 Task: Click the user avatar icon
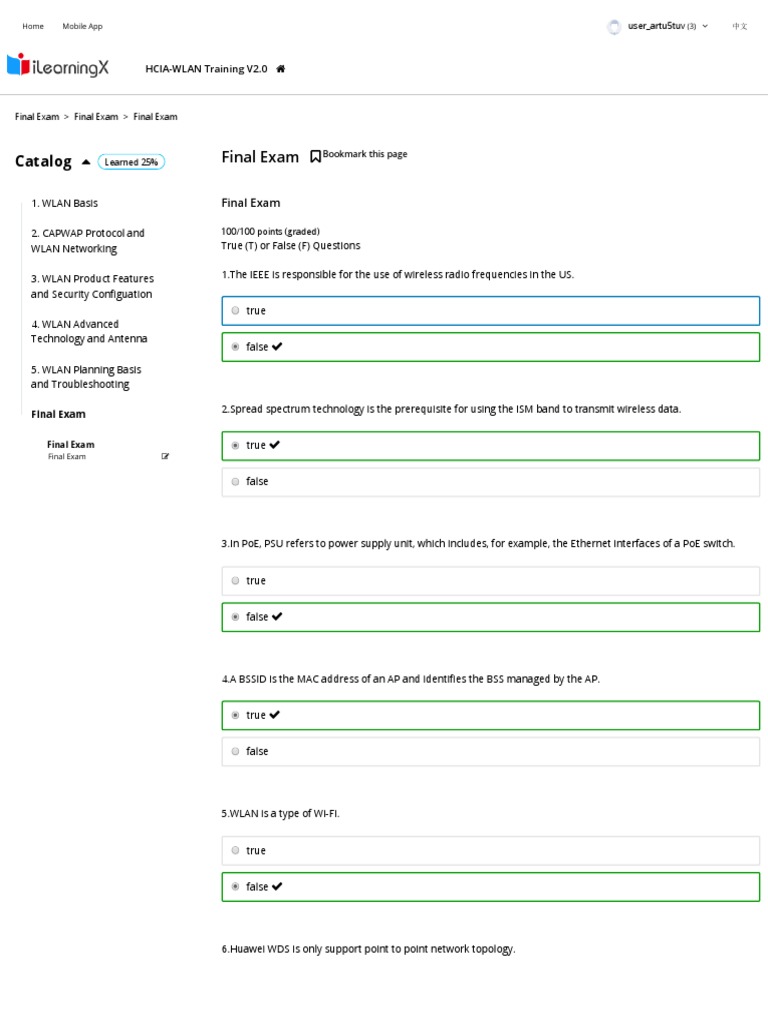(x=614, y=27)
